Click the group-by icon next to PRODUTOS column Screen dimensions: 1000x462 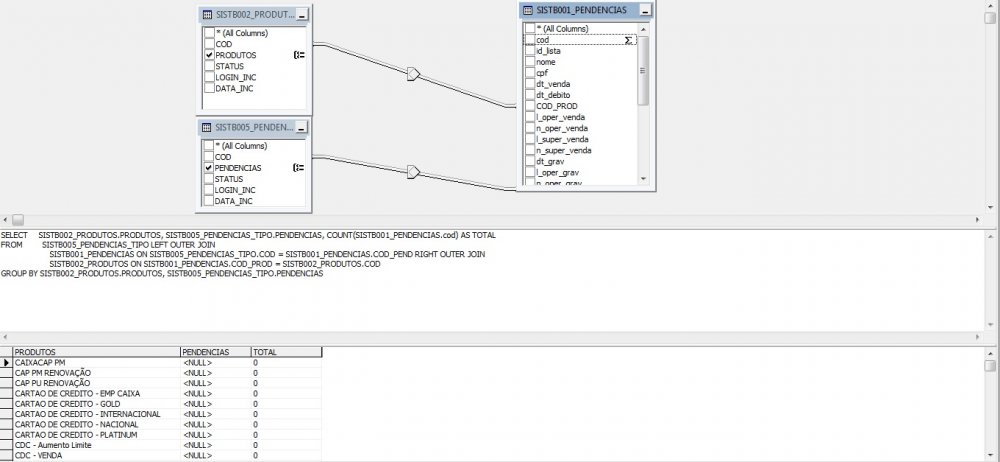tap(299, 55)
